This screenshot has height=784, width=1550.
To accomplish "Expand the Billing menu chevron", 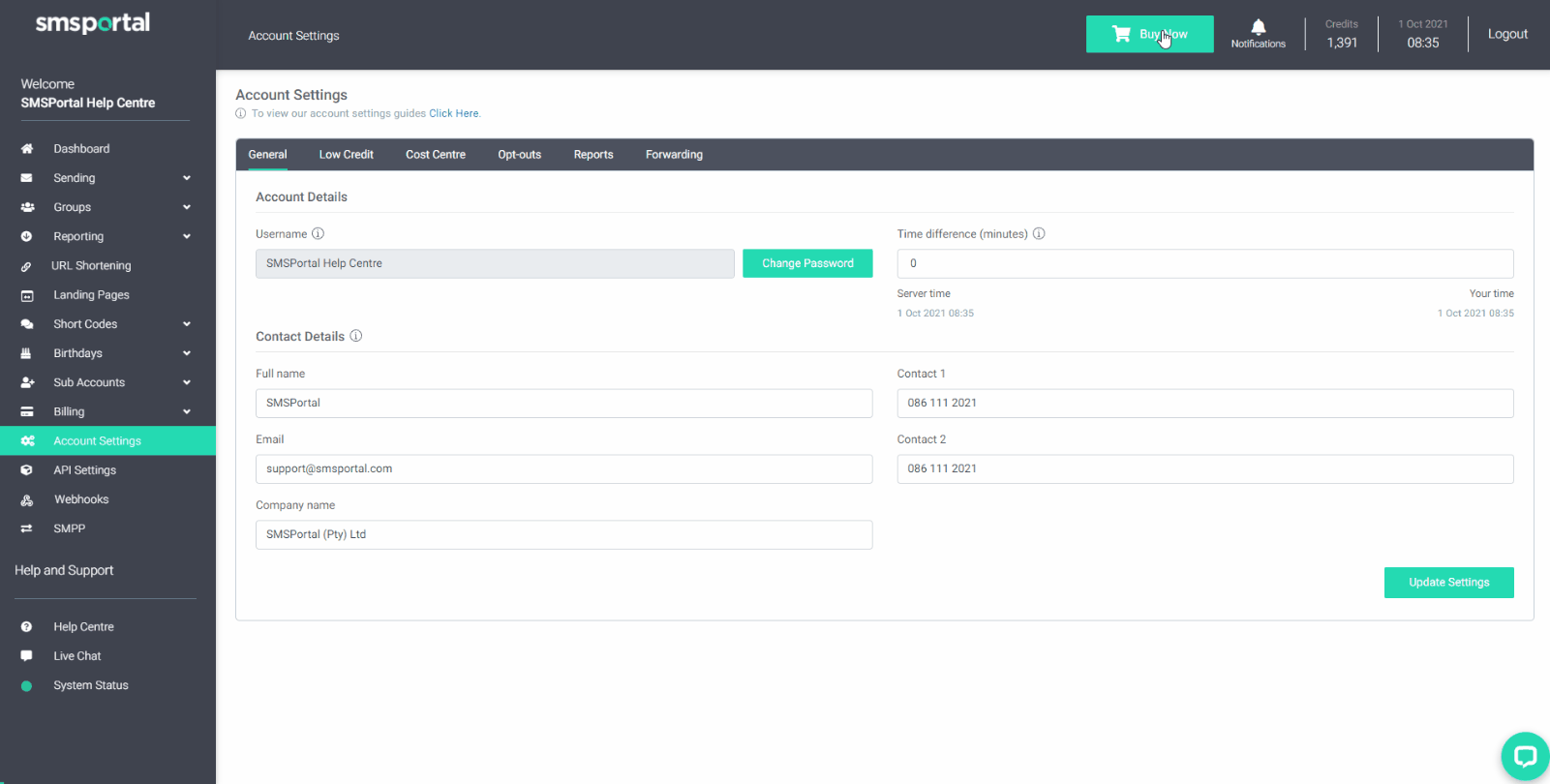I will (x=187, y=411).
